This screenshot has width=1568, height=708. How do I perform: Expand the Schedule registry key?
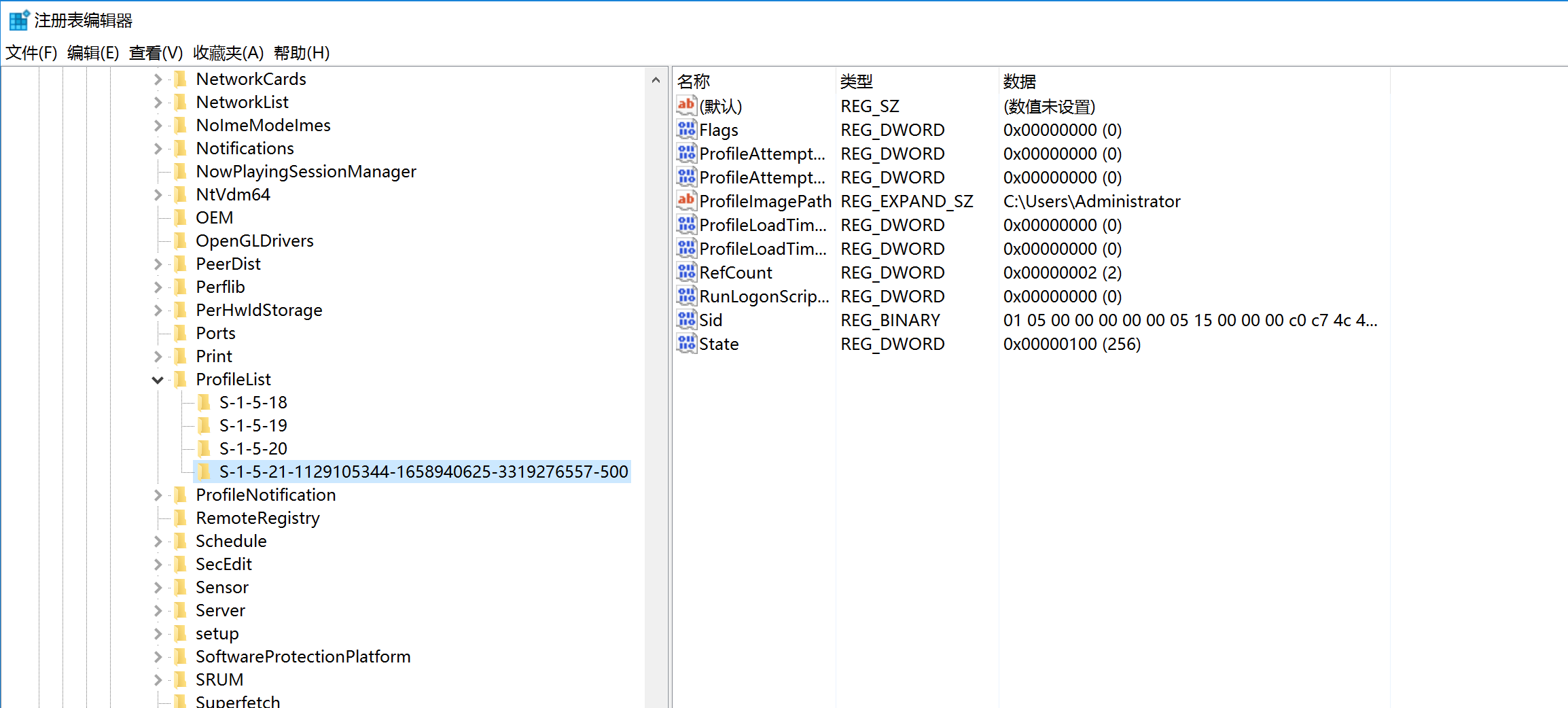[x=158, y=542]
